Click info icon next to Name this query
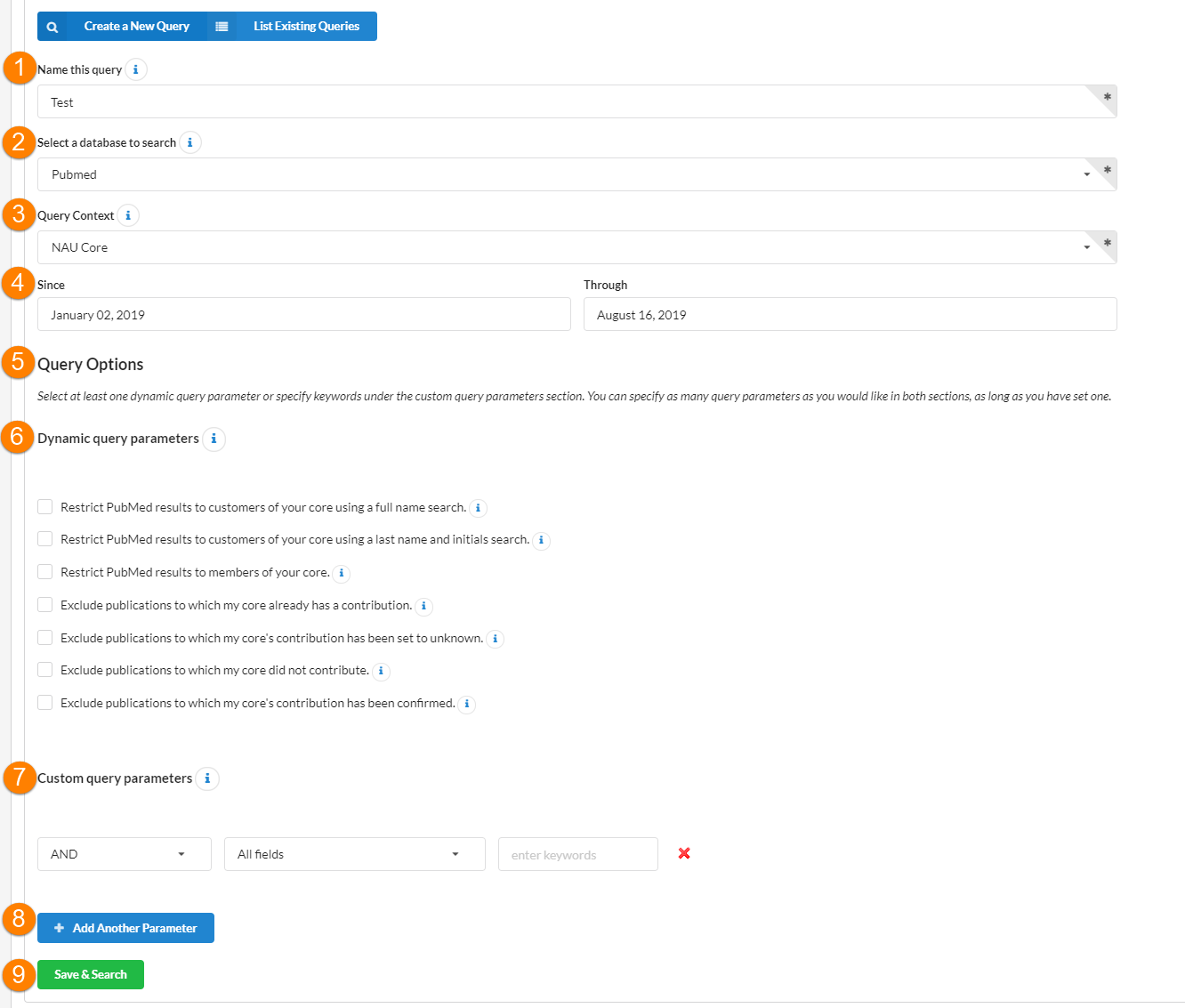Screen dimensions: 1185x1008 (135, 69)
